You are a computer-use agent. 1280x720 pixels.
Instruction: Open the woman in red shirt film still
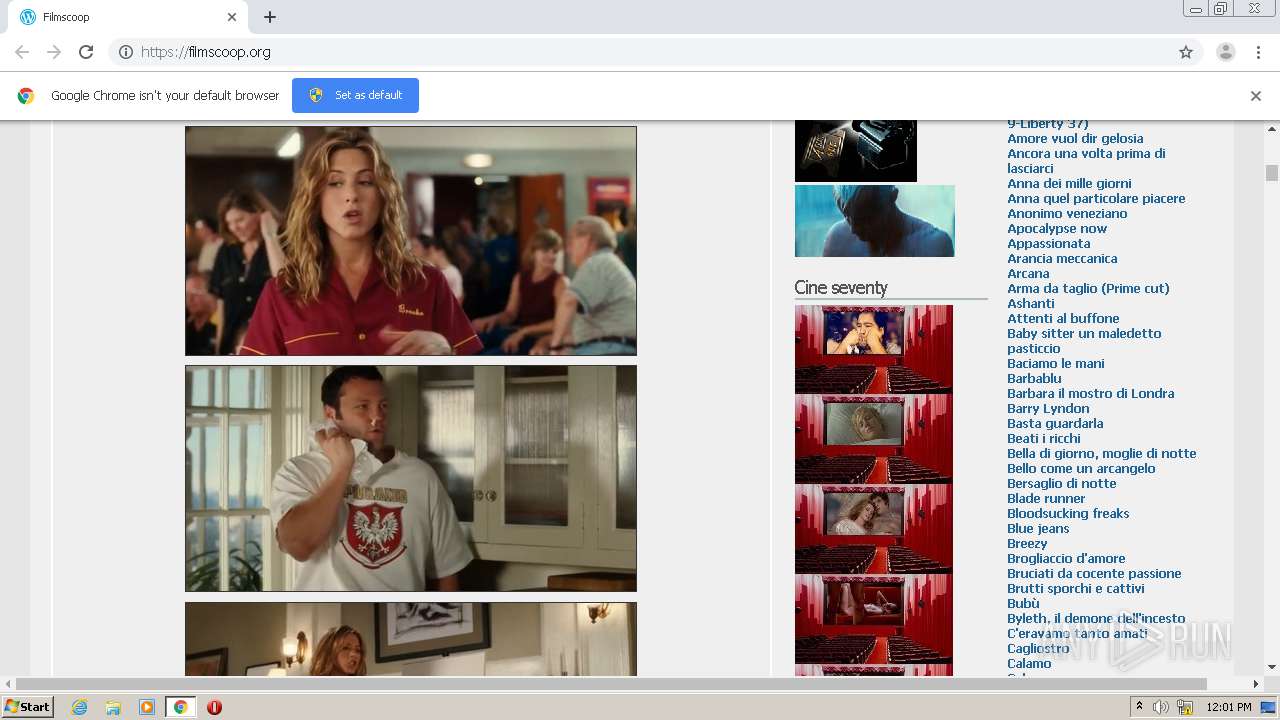(411, 241)
